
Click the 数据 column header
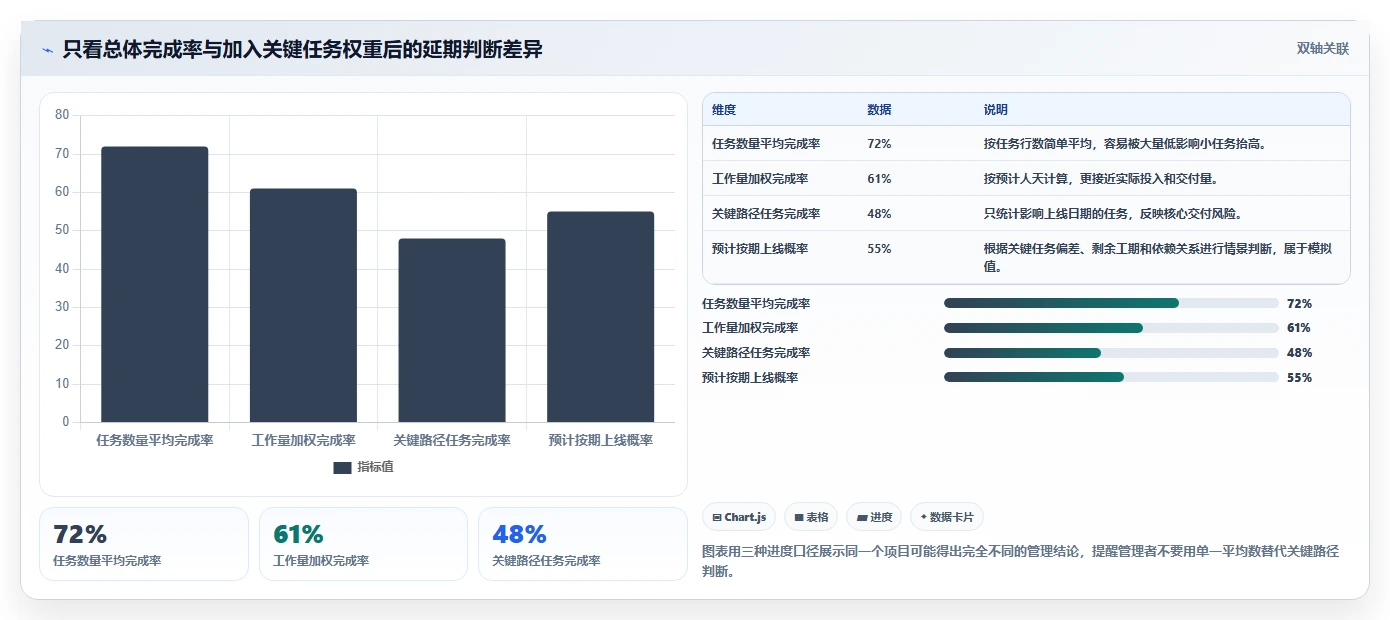(880, 110)
